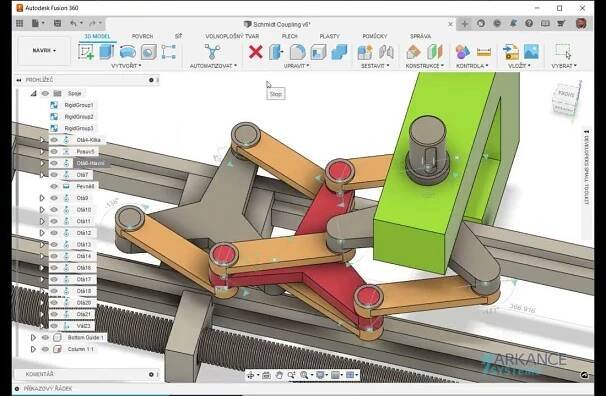Expand the Bottom Guide 1 component

point(33,337)
